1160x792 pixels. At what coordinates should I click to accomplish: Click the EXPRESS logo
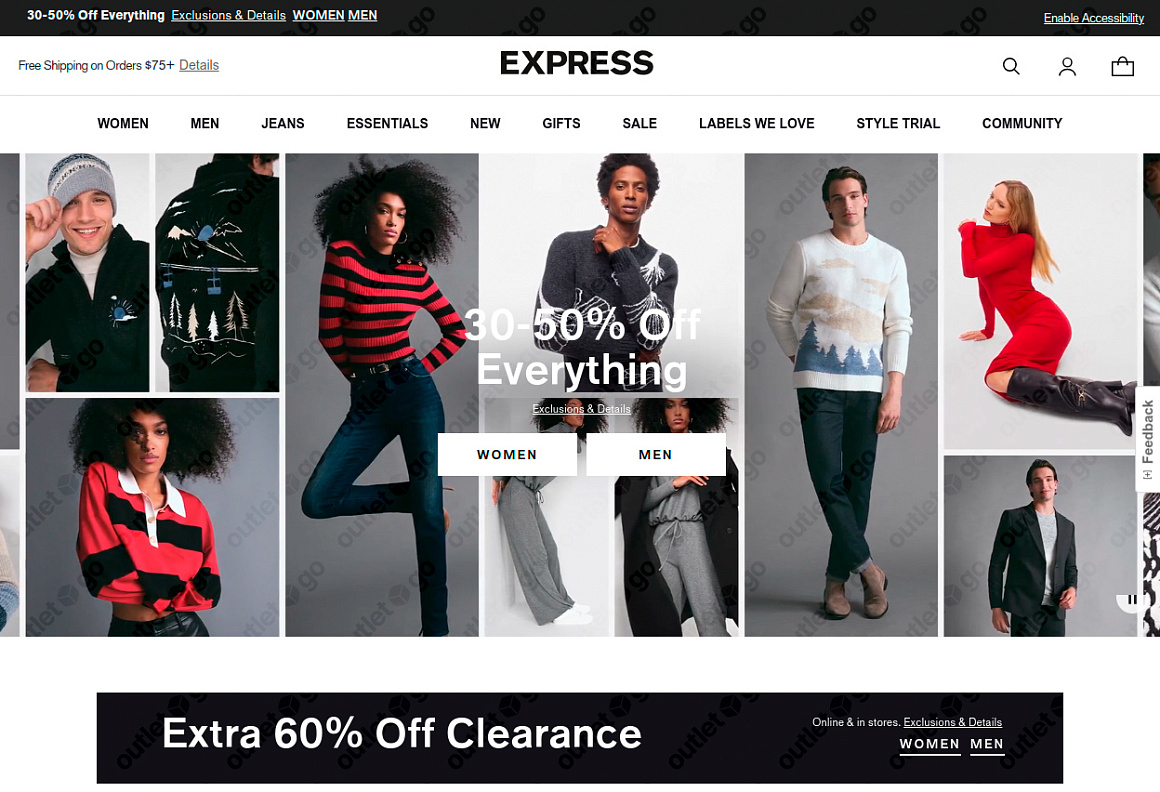[576, 64]
